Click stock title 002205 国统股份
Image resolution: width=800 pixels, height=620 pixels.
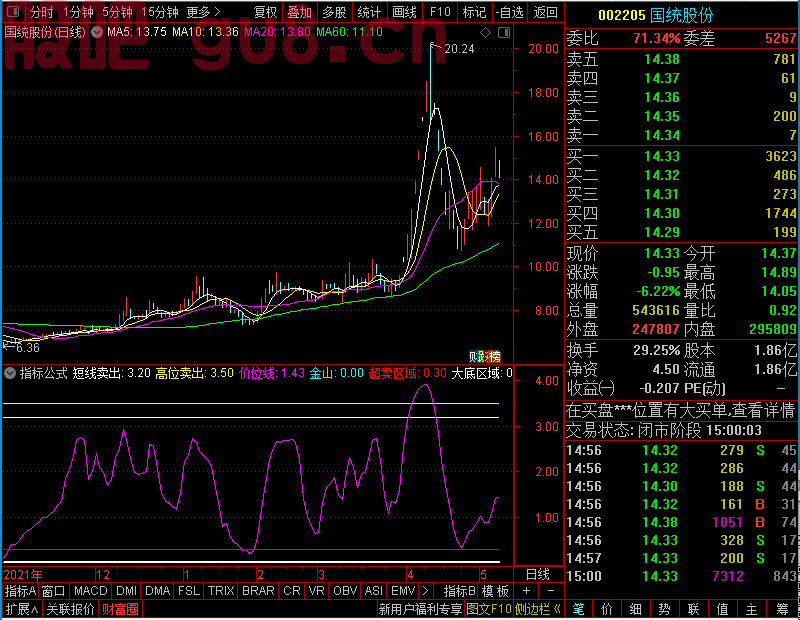655,15
